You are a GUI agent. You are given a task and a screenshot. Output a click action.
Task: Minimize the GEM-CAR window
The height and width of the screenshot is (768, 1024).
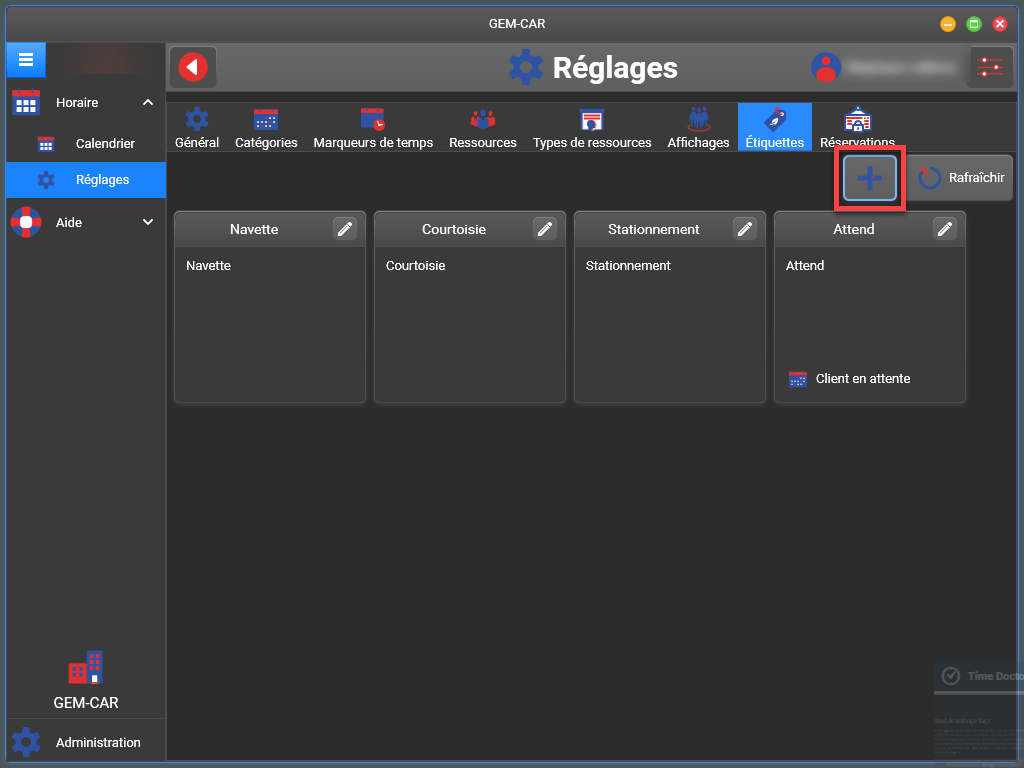pyautogui.click(x=948, y=24)
